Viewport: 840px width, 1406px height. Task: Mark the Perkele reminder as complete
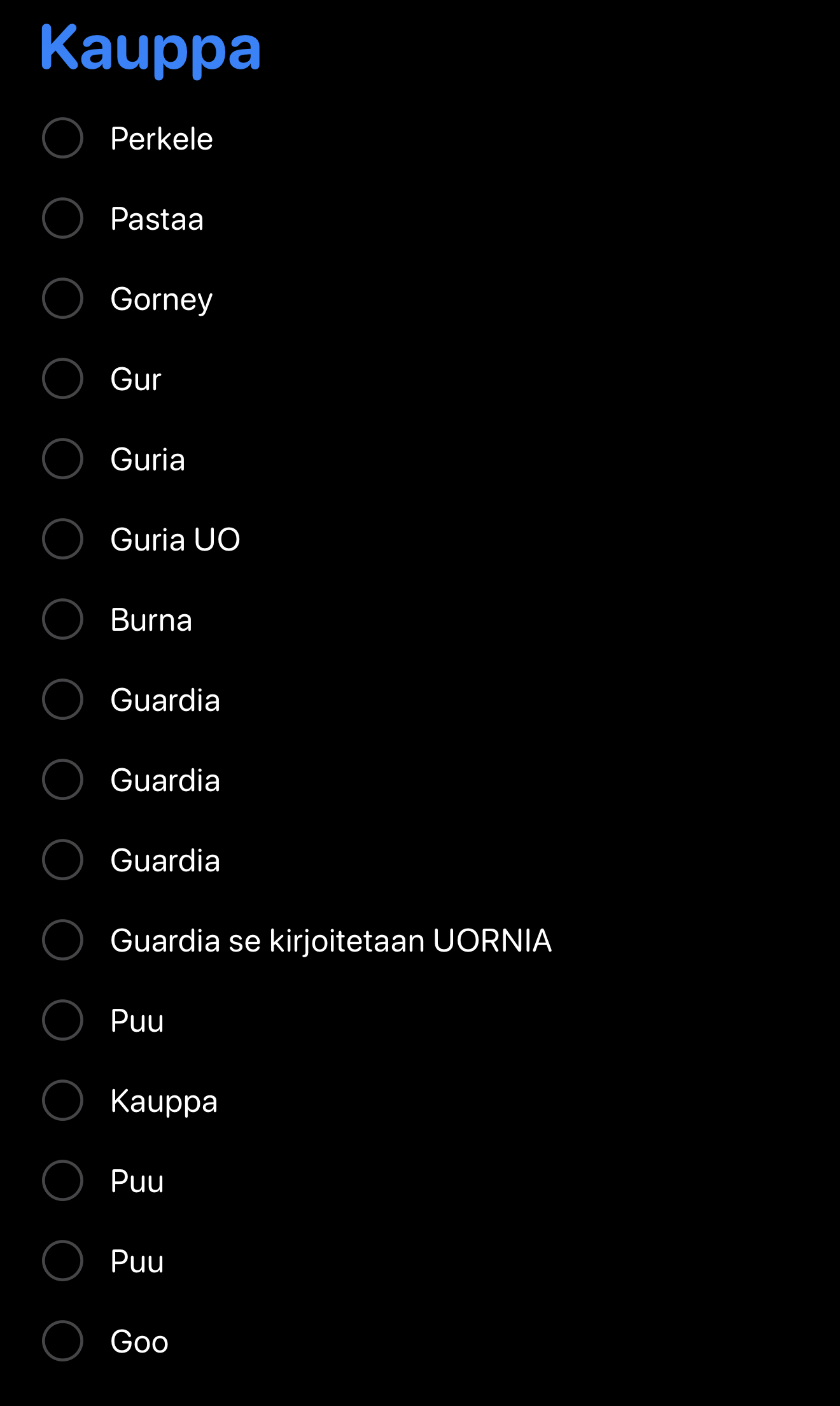tap(62, 138)
